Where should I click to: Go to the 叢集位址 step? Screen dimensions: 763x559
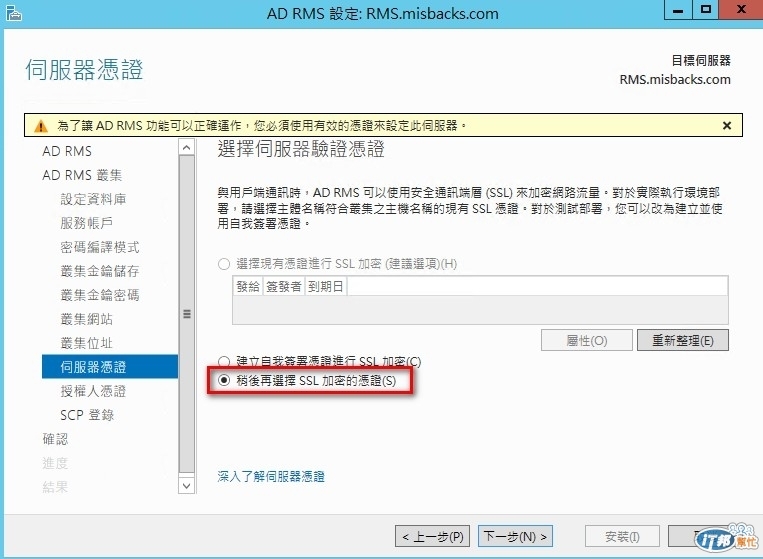pyautogui.click(x=87, y=343)
